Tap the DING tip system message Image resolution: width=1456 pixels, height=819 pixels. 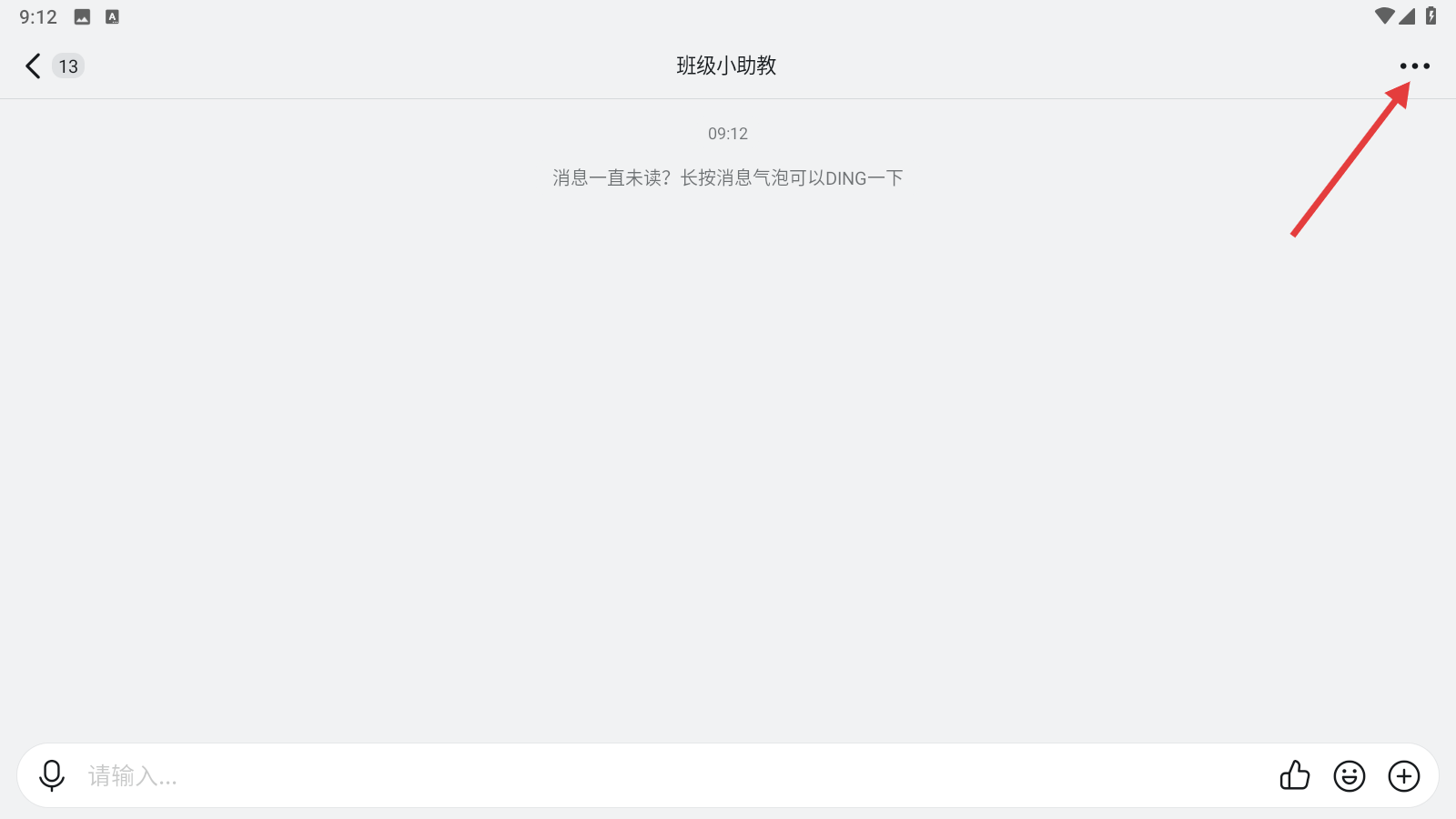click(x=728, y=178)
